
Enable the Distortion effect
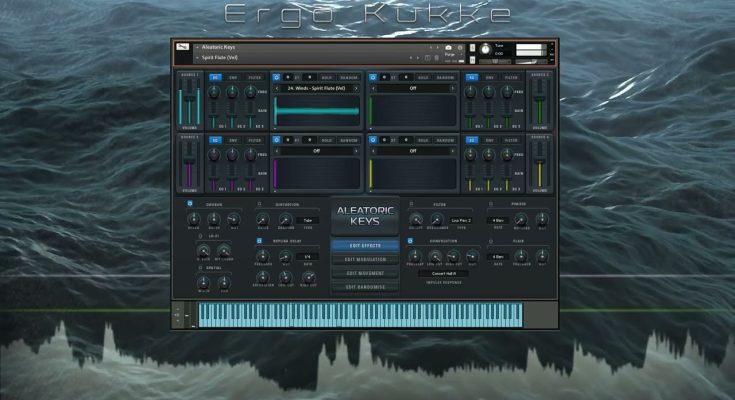point(260,204)
